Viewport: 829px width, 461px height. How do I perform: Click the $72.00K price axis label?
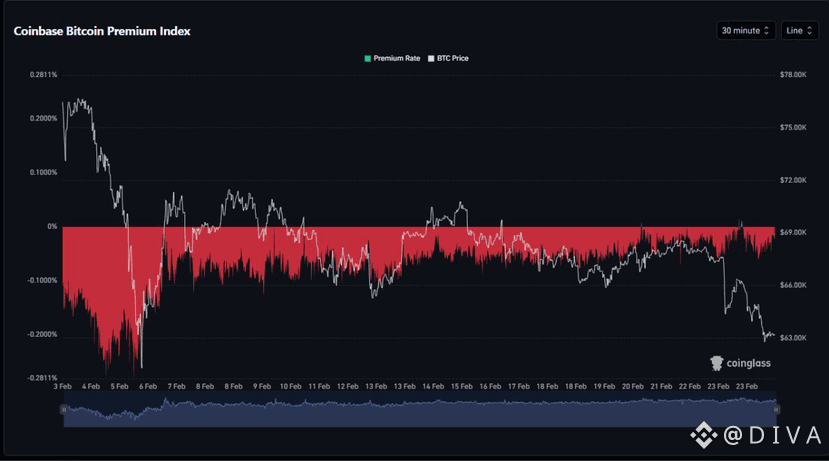(793, 180)
